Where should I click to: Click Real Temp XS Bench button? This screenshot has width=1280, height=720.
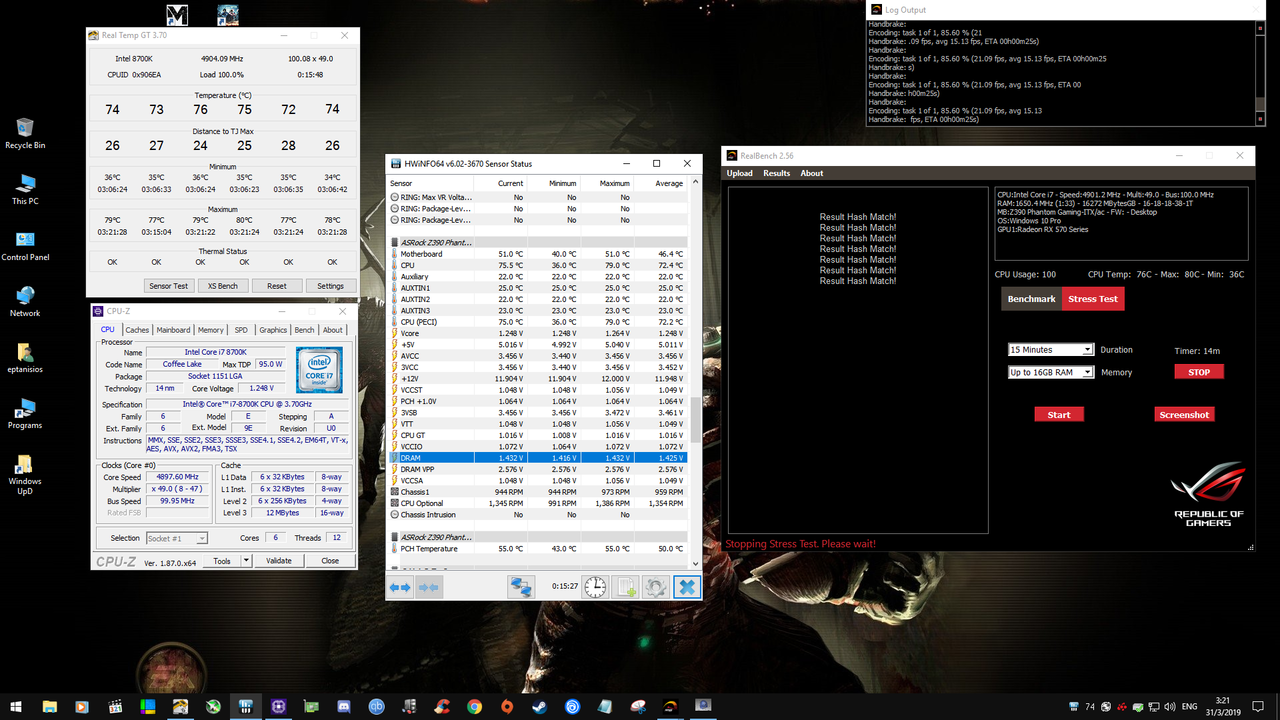point(222,286)
